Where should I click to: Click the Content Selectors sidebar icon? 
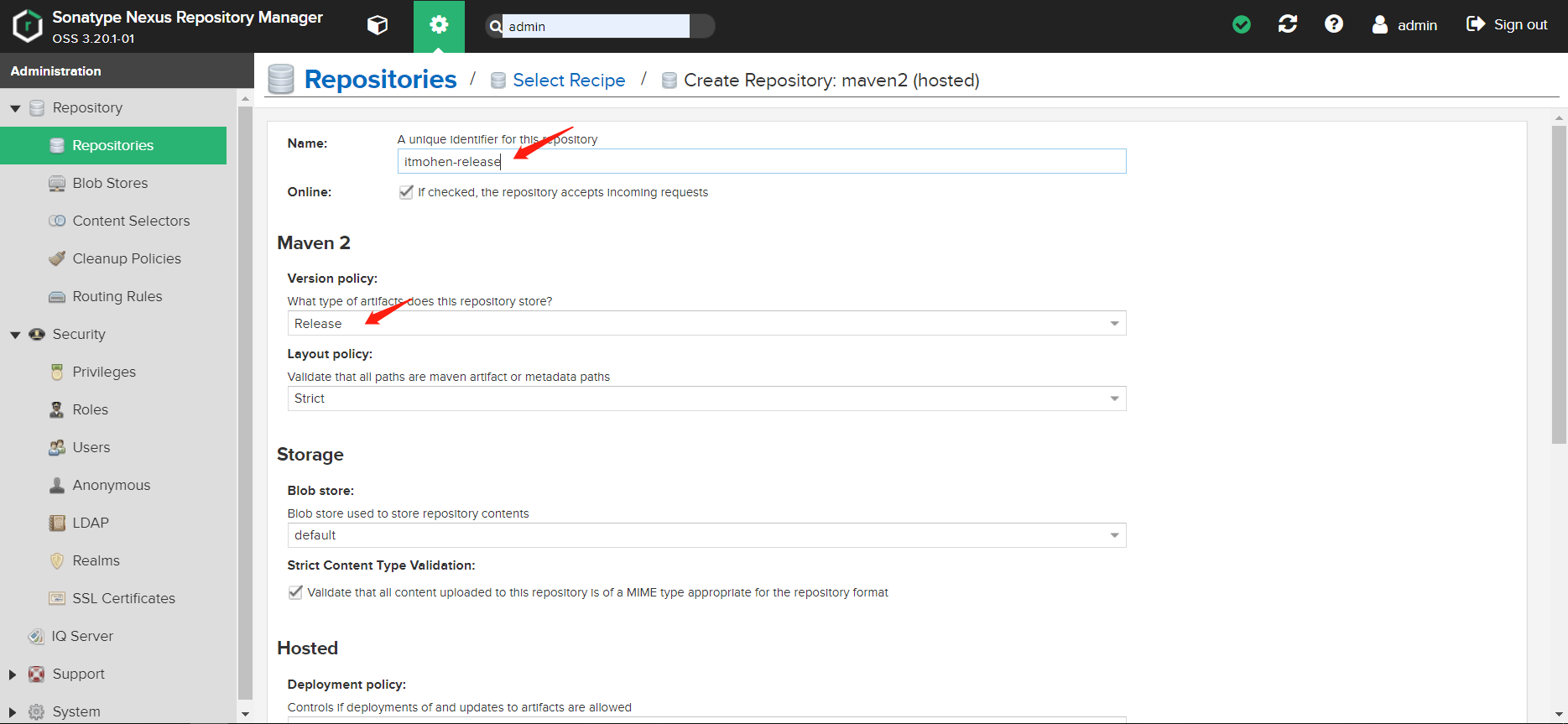(x=57, y=221)
